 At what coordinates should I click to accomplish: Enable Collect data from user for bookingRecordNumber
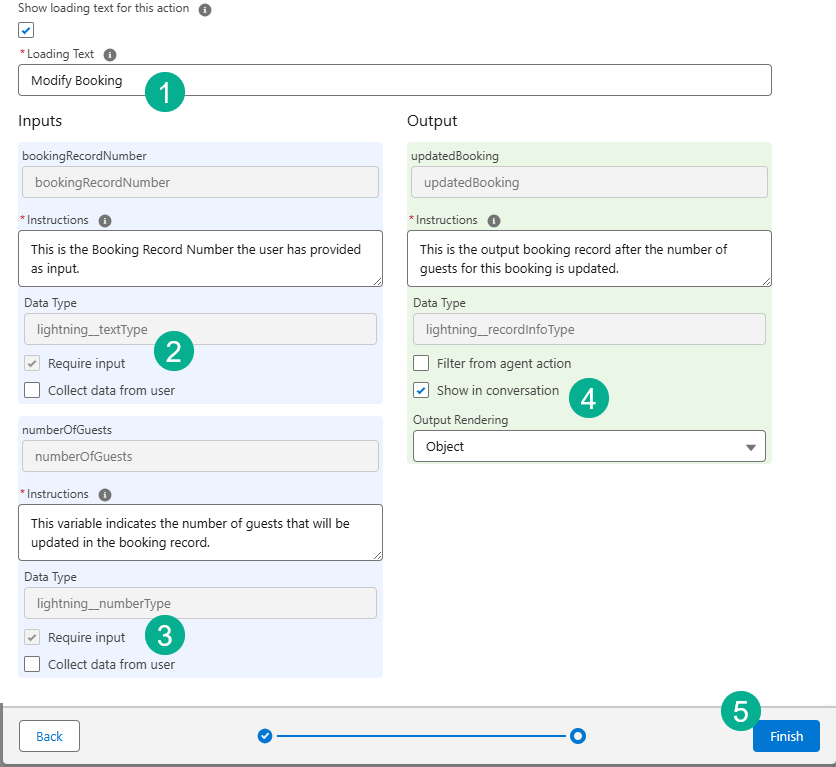click(32, 391)
